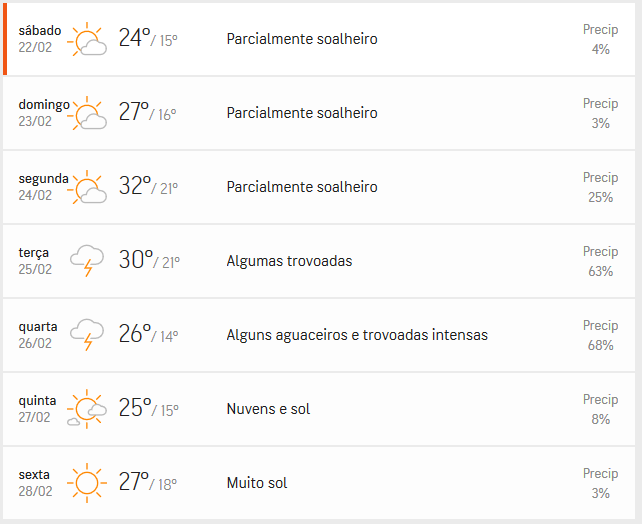Click the clouds and sun icon for quinta
The height and width of the screenshot is (524, 642).
coord(87,409)
